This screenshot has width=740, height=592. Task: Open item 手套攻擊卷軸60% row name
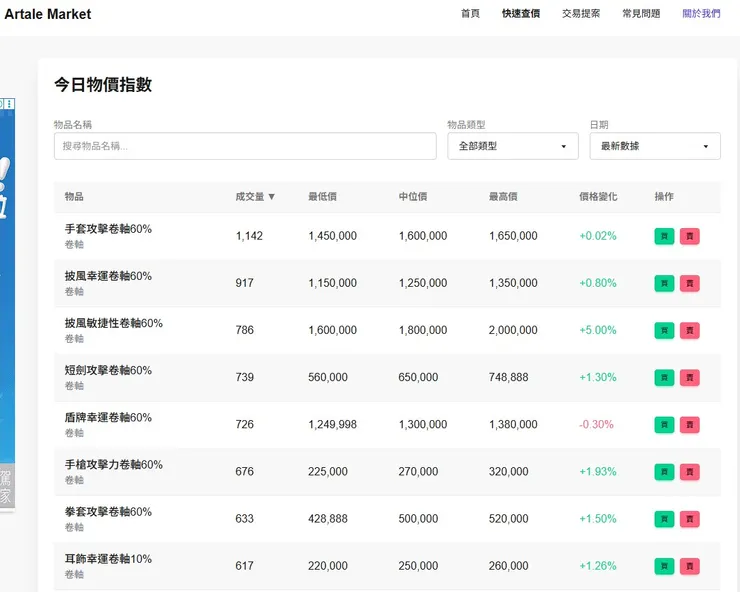coord(108,229)
